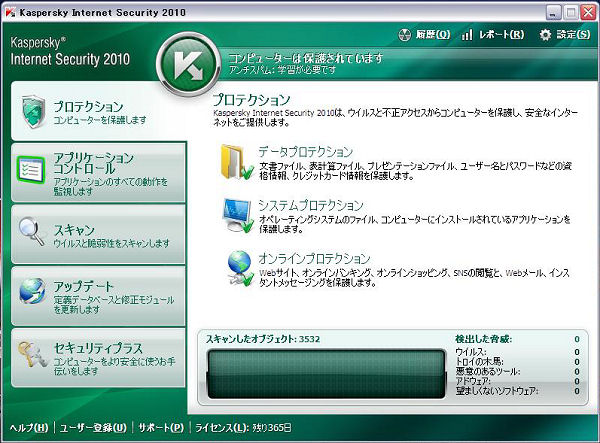Click the globe icon for オンラインプロテクション
Image resolution: width=600 pixels, height=443 pixels.
[x=240, y=269]
